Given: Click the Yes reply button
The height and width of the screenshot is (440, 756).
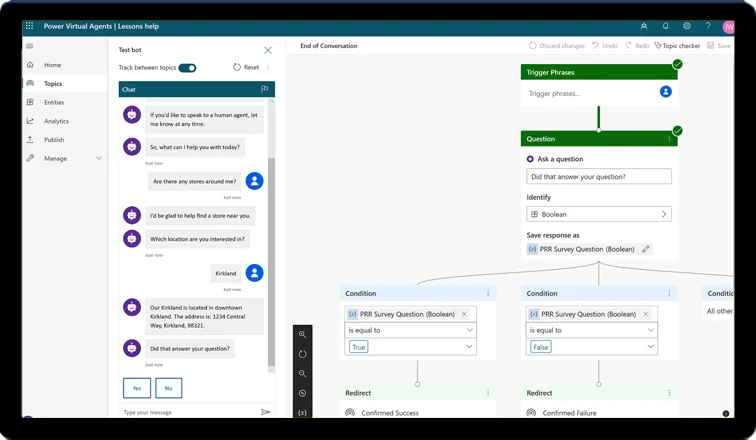Looking at the screenshot, I should (x=136, y=388).
